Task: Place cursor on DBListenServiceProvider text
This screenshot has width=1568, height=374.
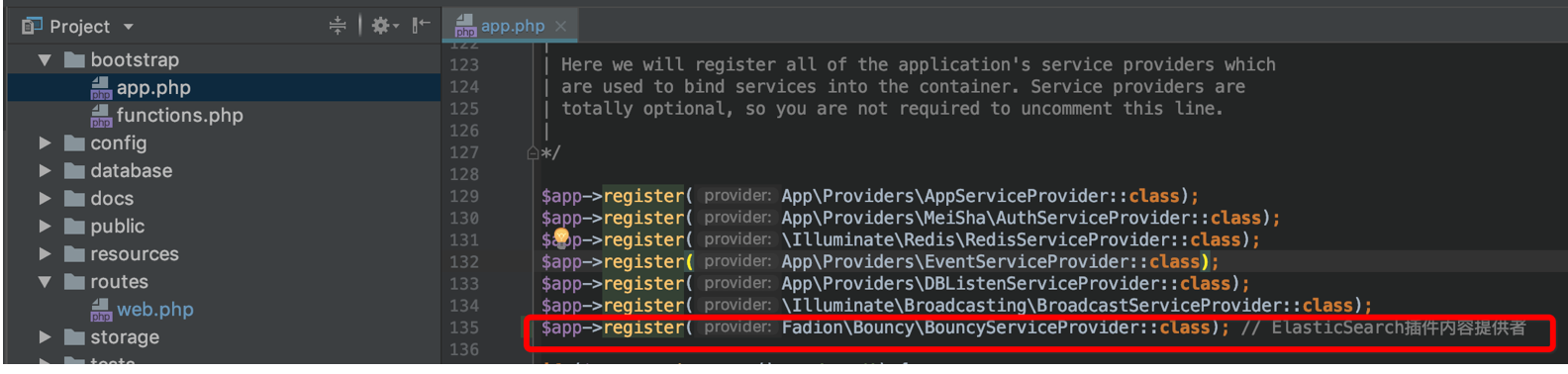Action: pos(1041,284)
